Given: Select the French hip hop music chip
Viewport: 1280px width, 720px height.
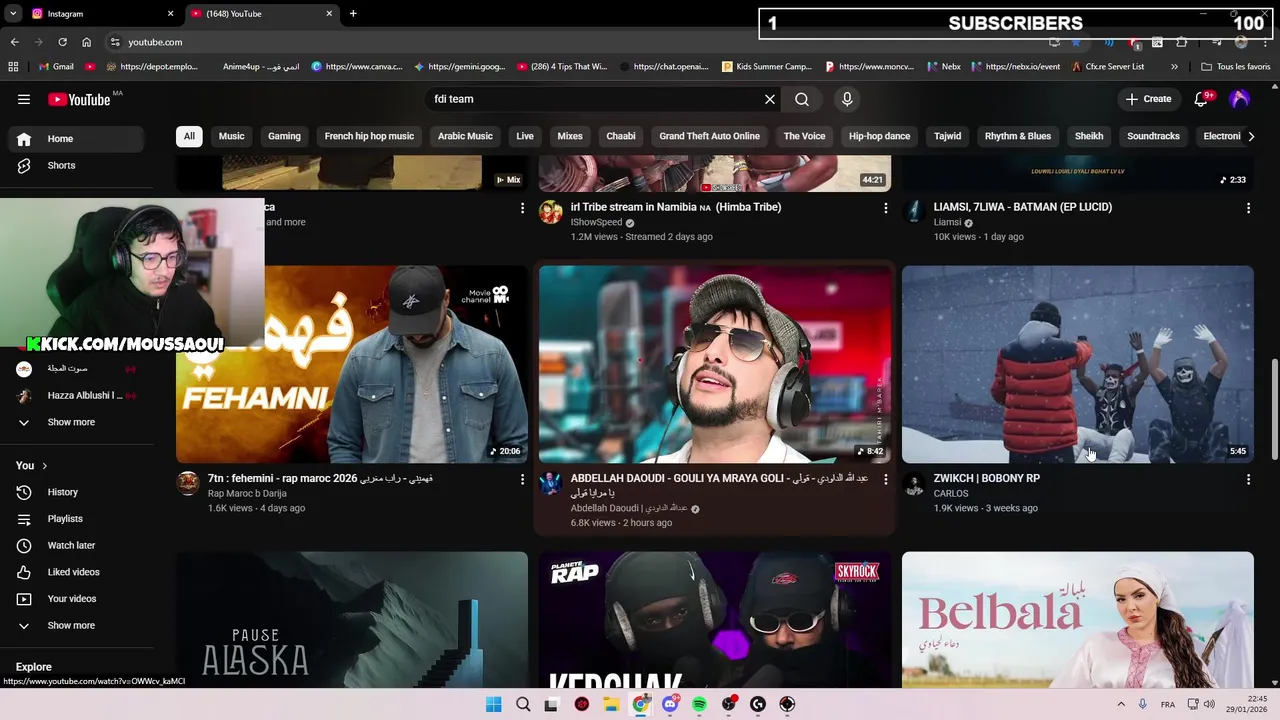Looking at the screenshot, I should pos(369,136).
